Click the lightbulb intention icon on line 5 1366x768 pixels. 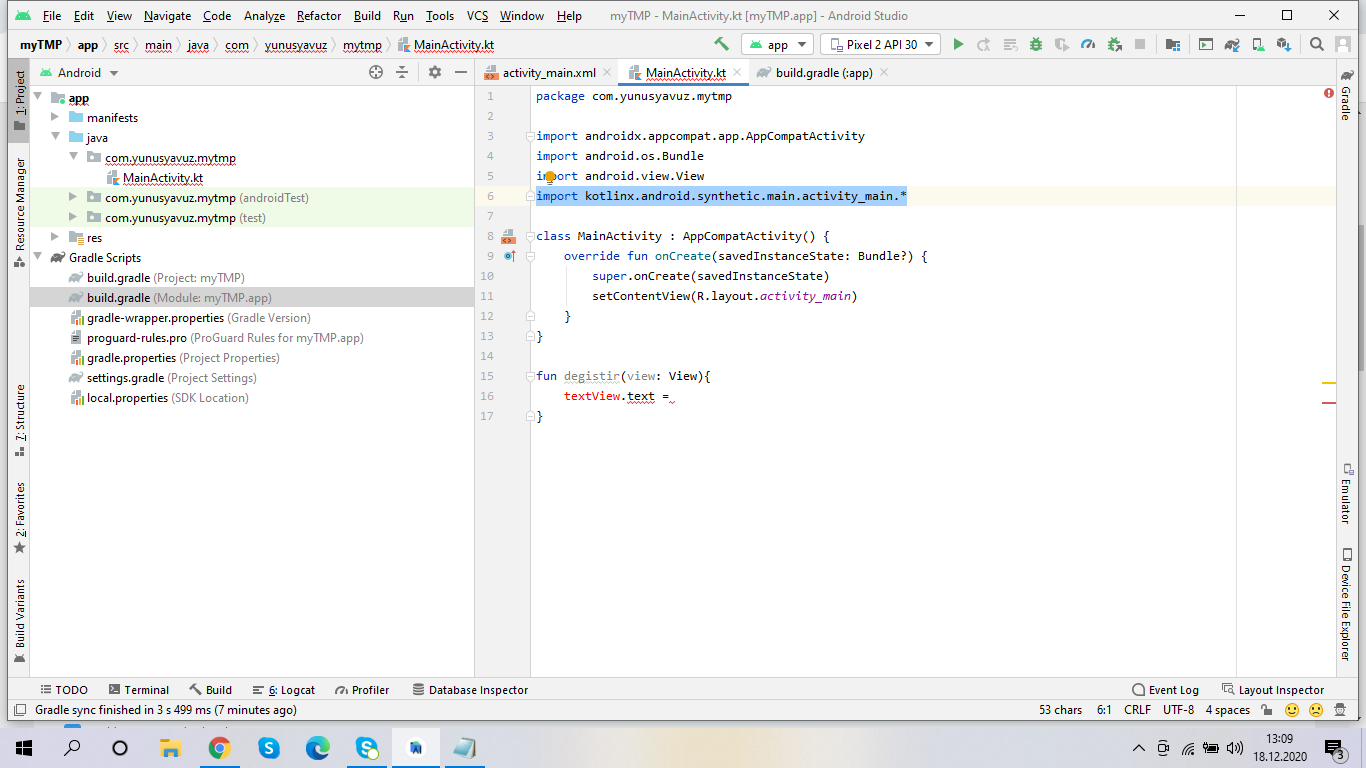[550, 177]
